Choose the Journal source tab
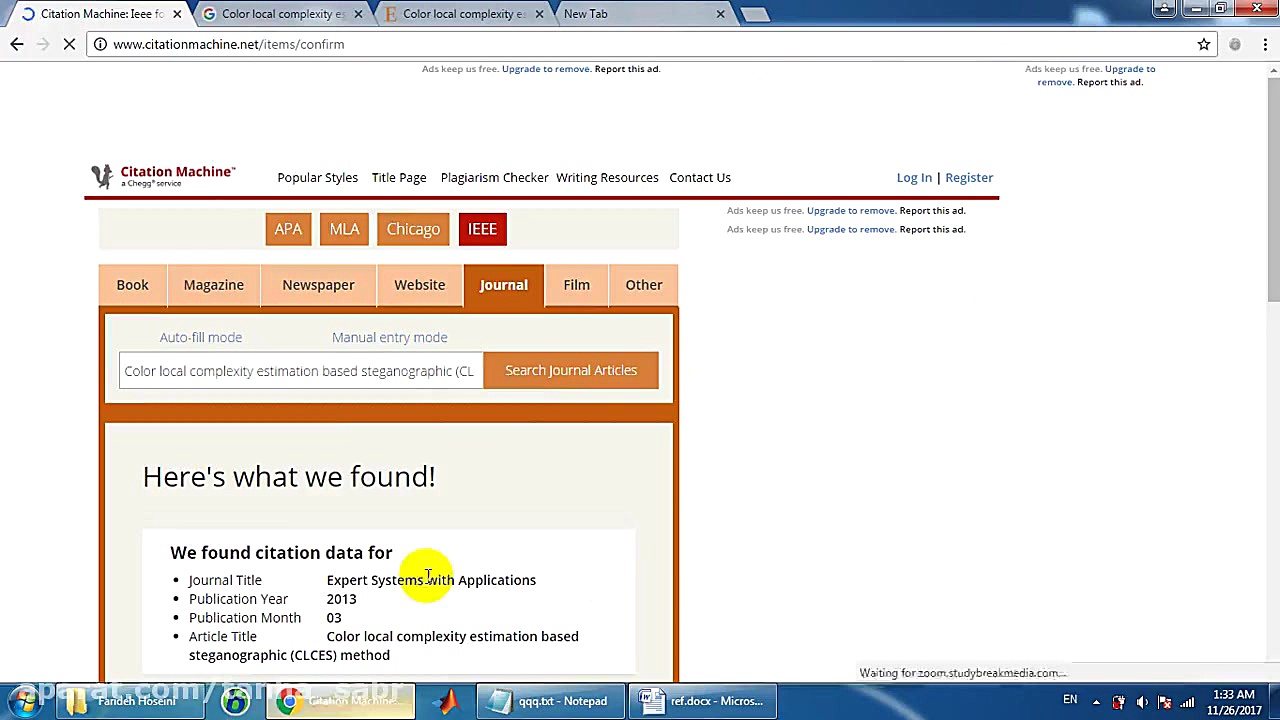 click(503, 285)
